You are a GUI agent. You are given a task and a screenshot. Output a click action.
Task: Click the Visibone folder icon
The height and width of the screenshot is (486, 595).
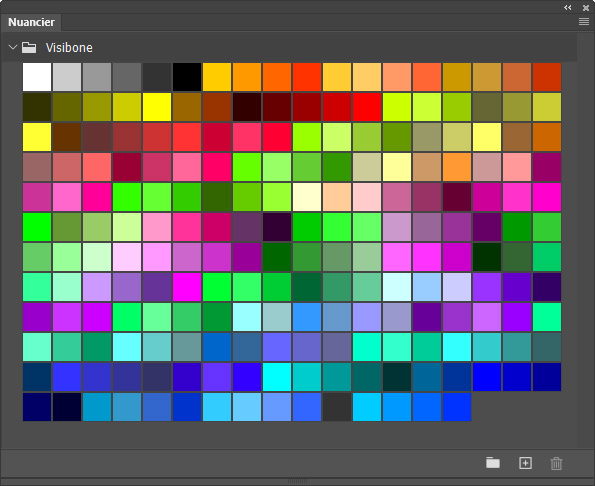(x=29, y=48)
